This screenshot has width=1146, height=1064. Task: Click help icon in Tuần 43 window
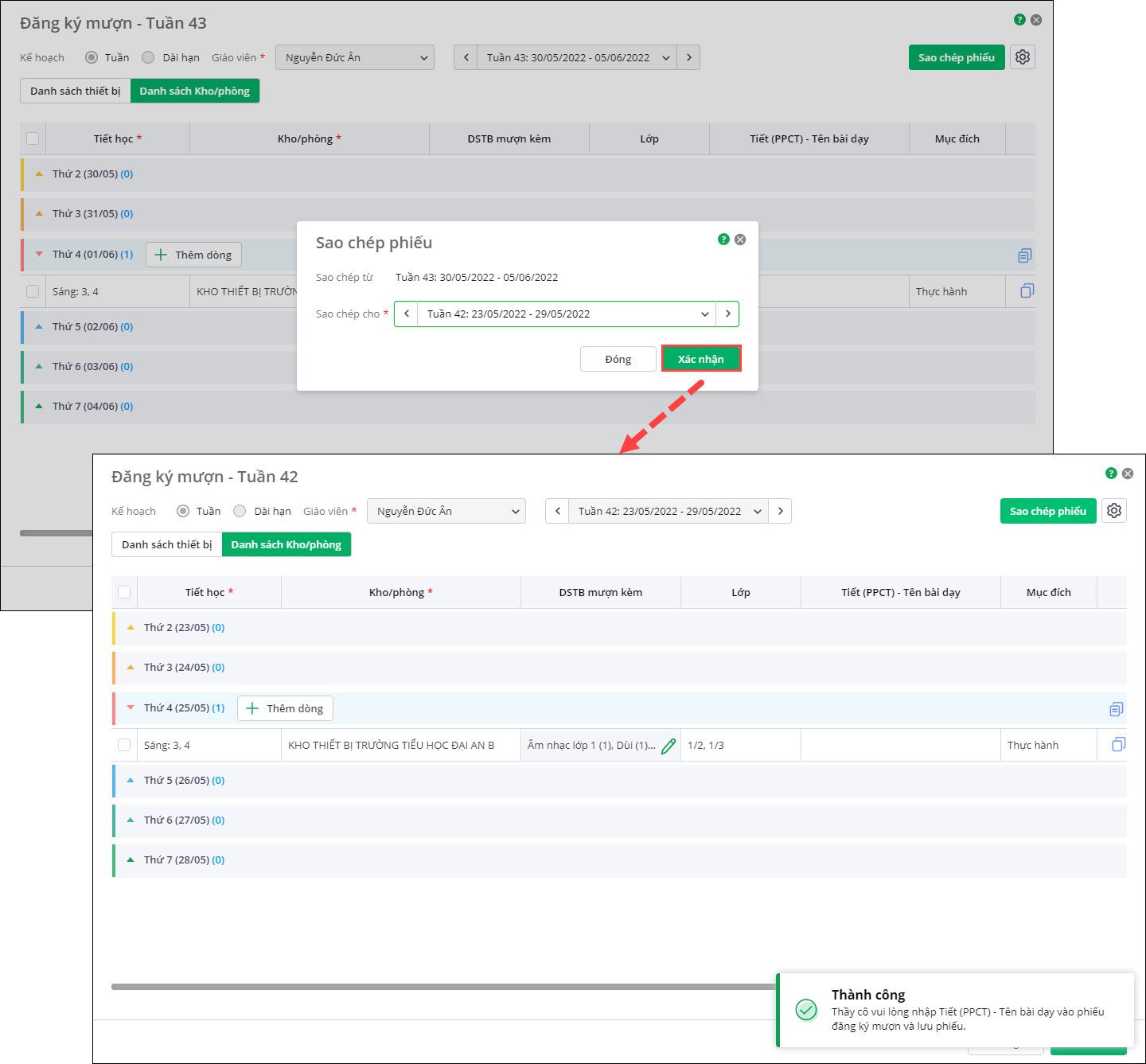(x=1019, y=20)
